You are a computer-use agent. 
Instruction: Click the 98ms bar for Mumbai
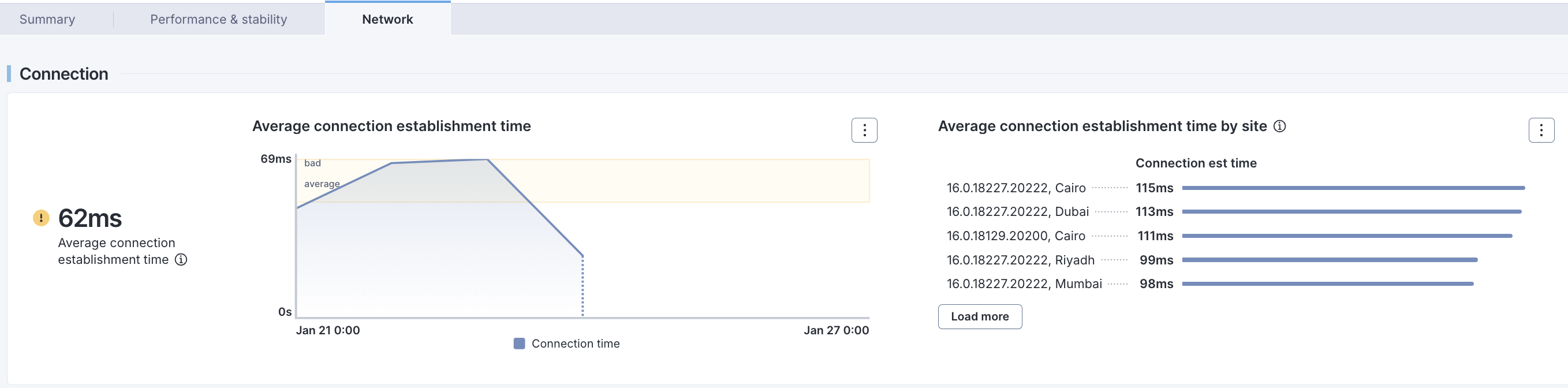click(x=1327, y=284)
